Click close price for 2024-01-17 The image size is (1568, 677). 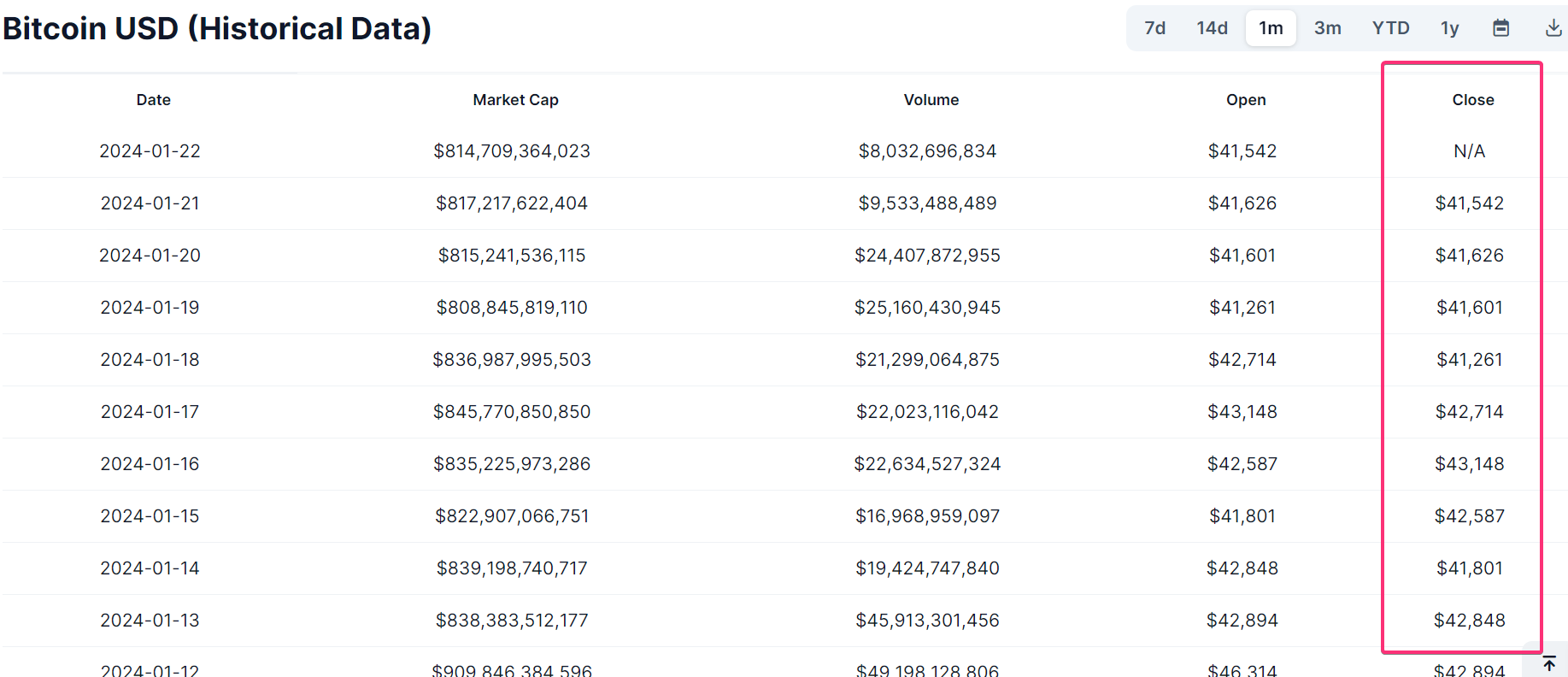pyautogui.click(x=1470, y=412)
